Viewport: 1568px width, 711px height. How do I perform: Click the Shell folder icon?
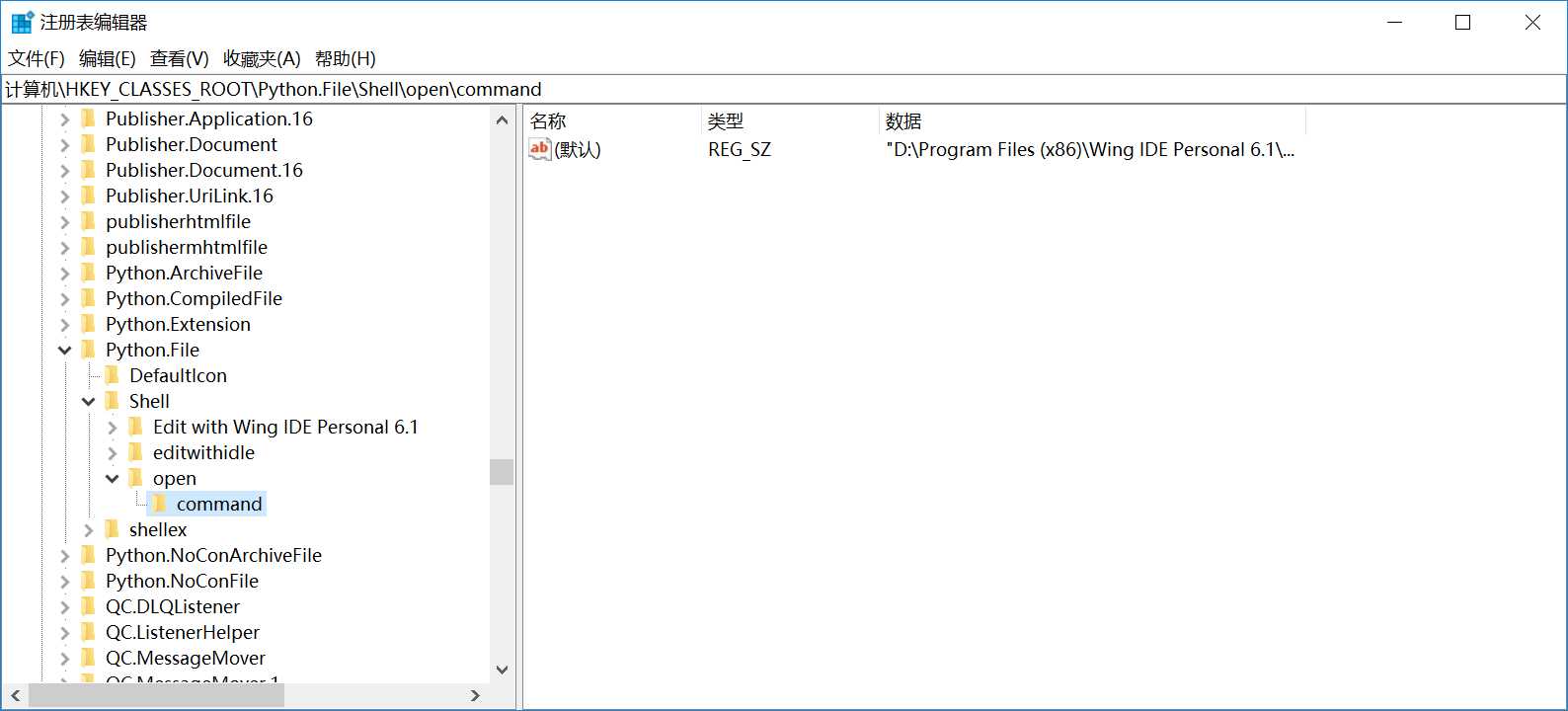coord(112,401)
